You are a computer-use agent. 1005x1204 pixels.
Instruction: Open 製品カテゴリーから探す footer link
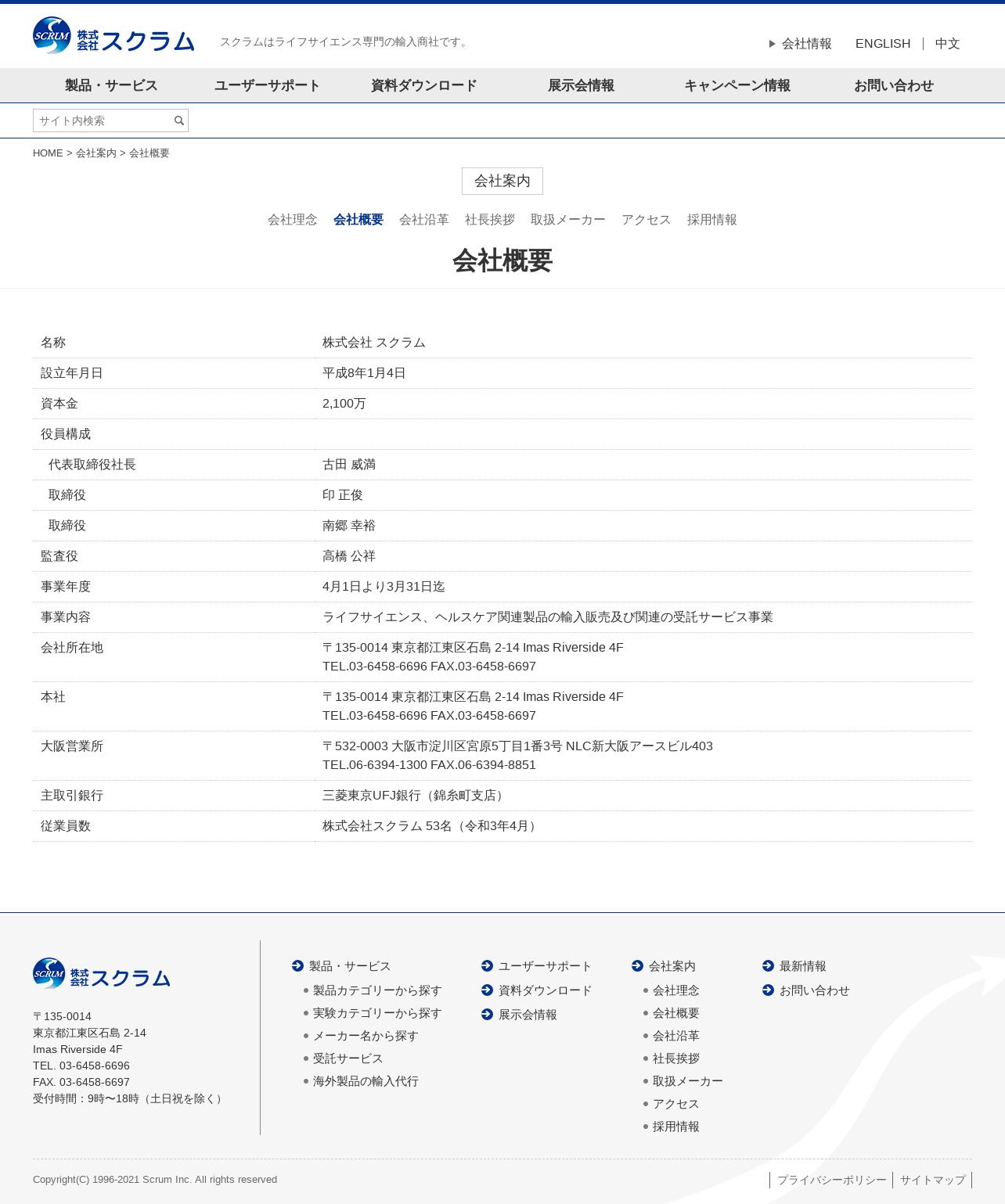pyautogui.click(x=377, y=990)
